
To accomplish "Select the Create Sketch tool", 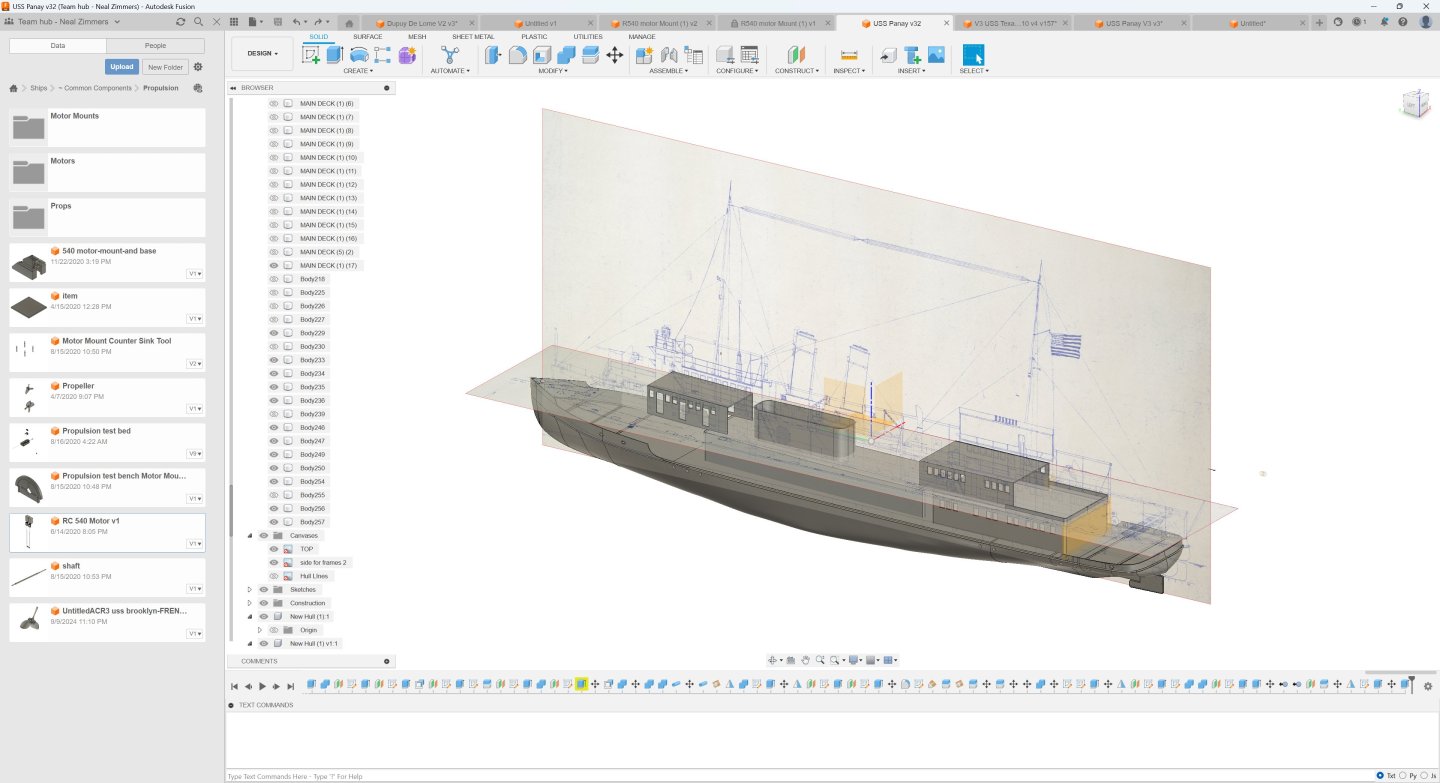I will click(311, 56).
